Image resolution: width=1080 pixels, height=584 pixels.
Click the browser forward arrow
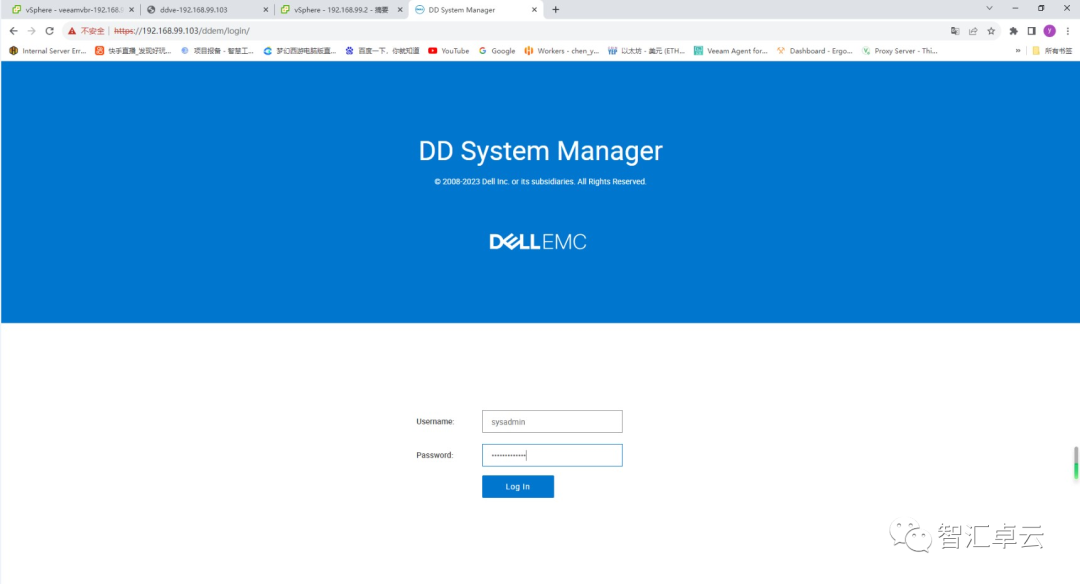pos(32,31)
